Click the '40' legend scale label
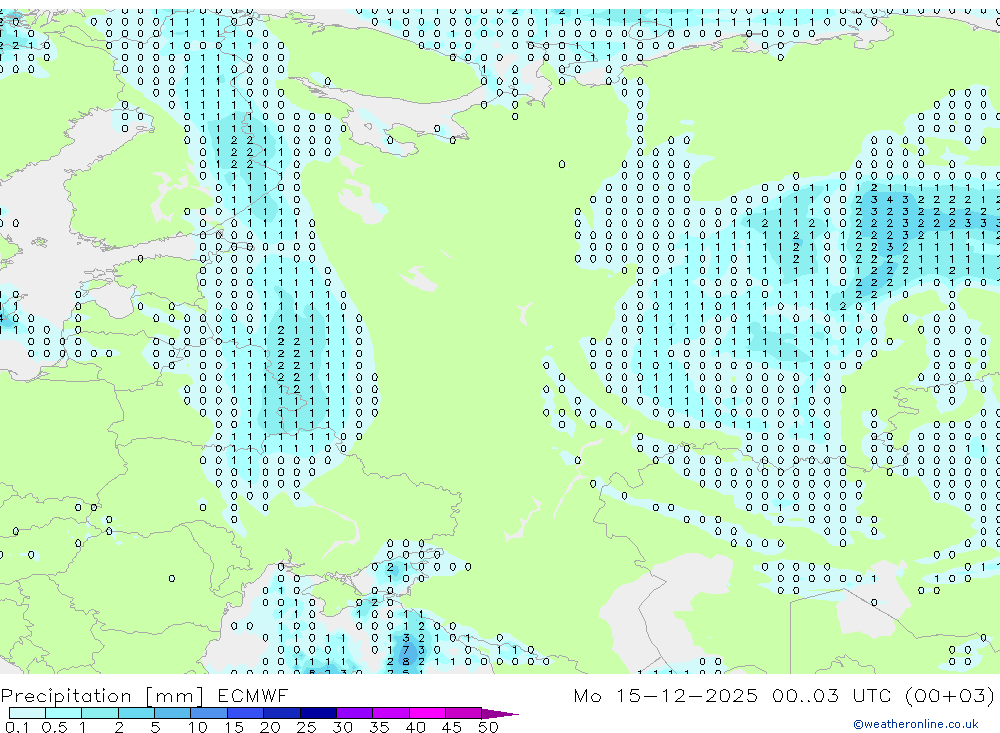The height and width of the screenshot is (733, 1000). (416, 727)
